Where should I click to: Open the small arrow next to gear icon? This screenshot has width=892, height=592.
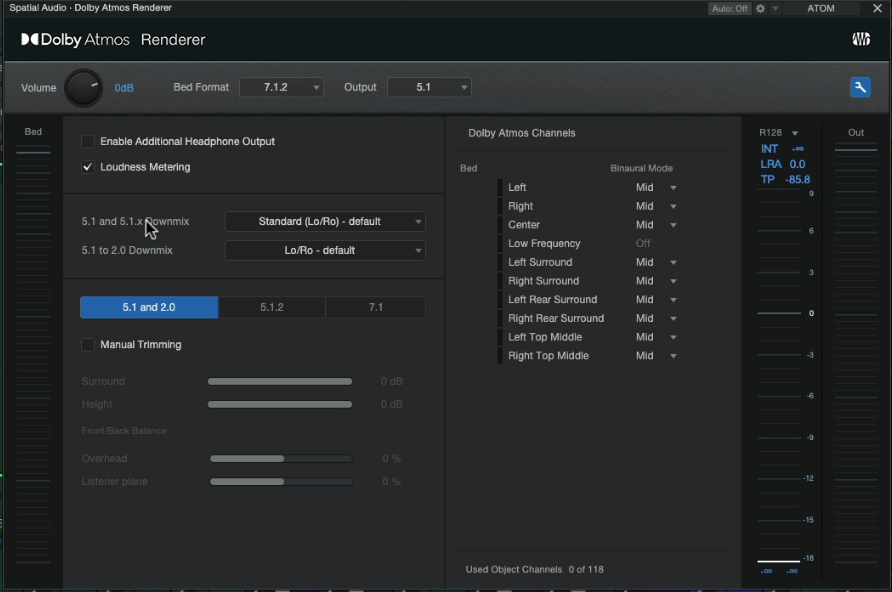pos(775,9)
